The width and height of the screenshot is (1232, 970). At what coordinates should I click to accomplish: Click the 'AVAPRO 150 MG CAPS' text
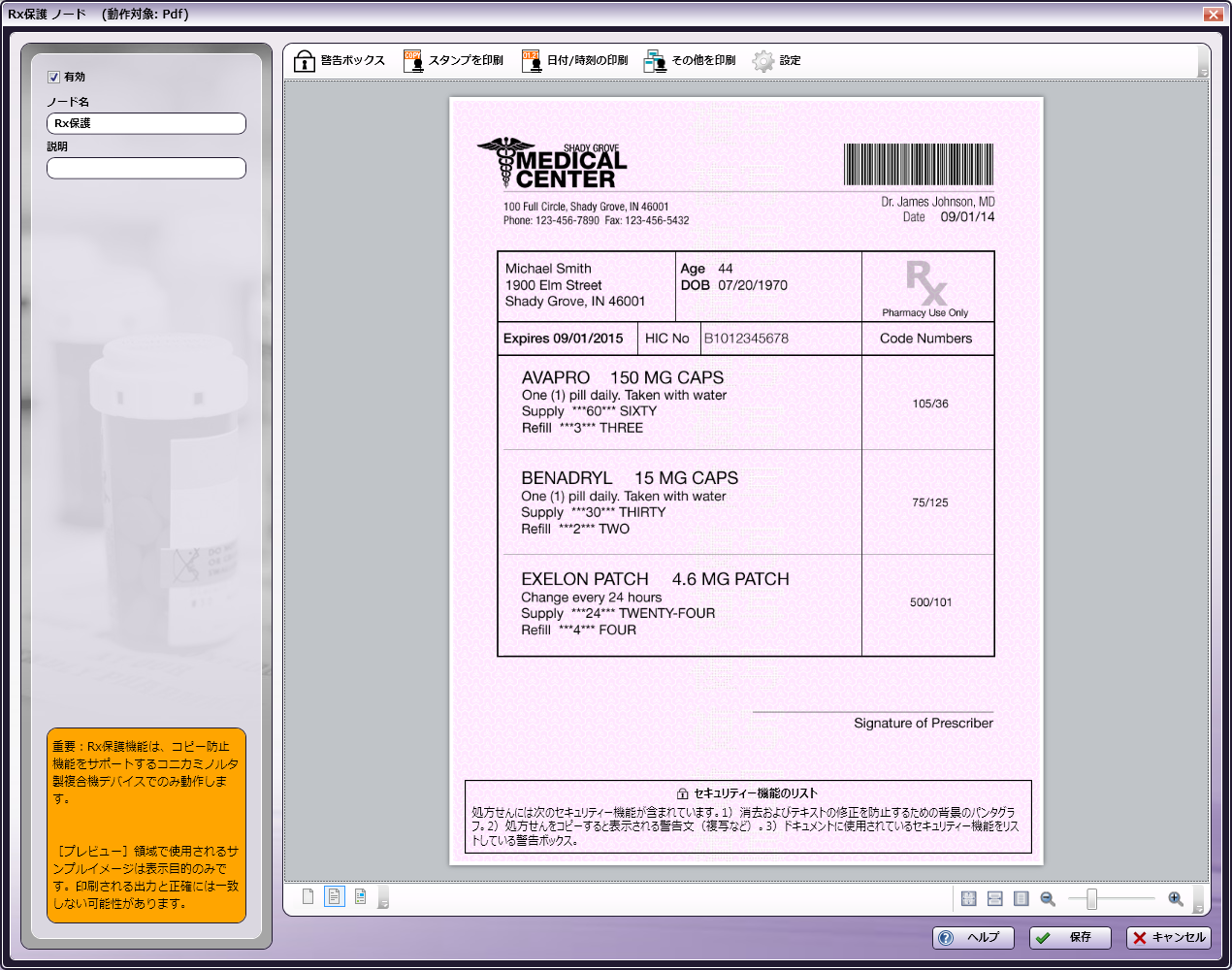click(x=623, y=377)
